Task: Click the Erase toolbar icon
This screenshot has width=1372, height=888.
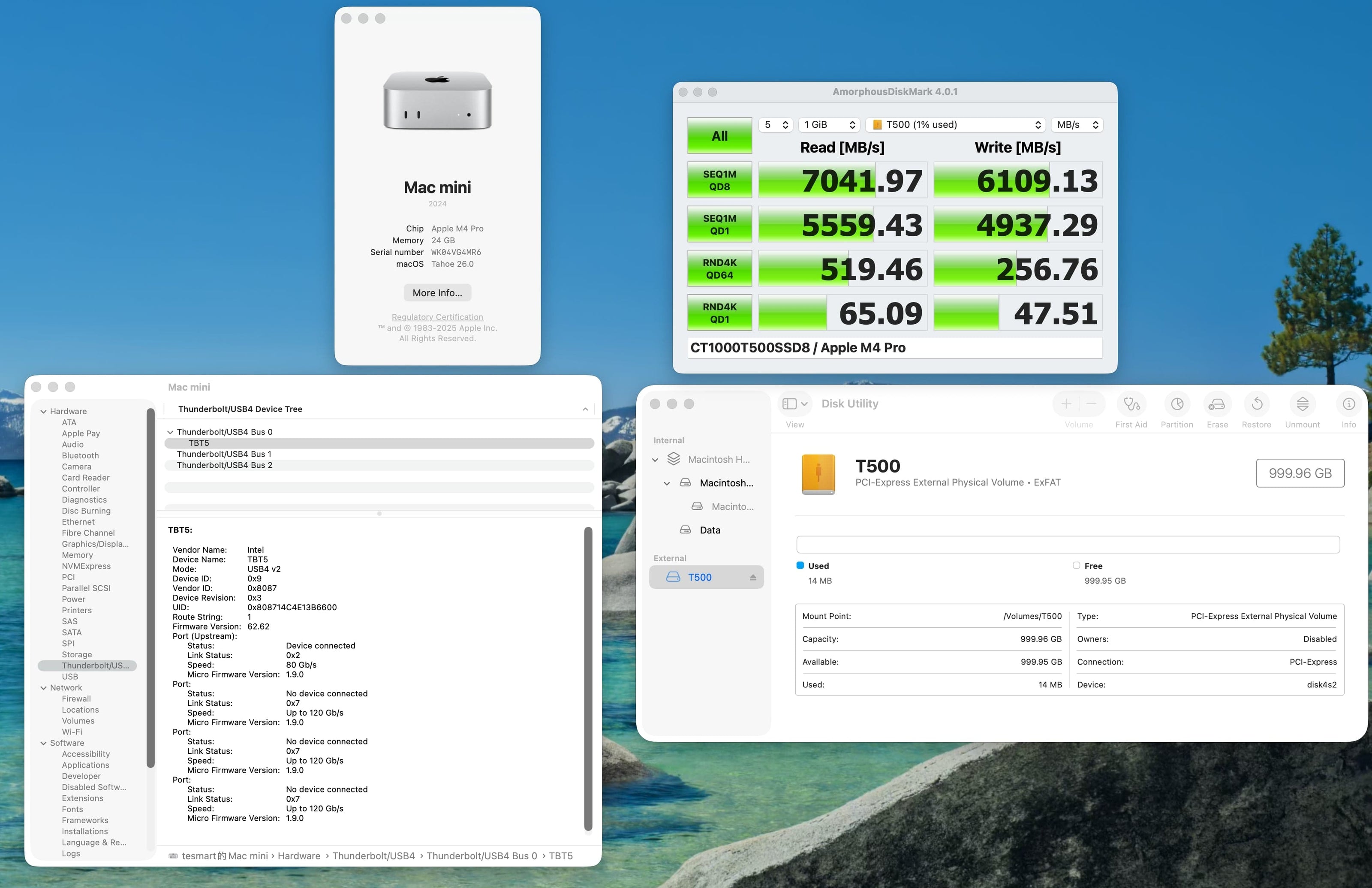Action: pyautogui.click(x=1217, y=404)
